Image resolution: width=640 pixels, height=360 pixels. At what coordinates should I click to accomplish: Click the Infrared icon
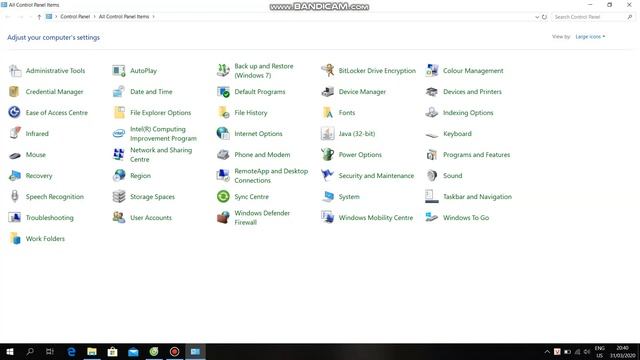click(x=15, y=133)
